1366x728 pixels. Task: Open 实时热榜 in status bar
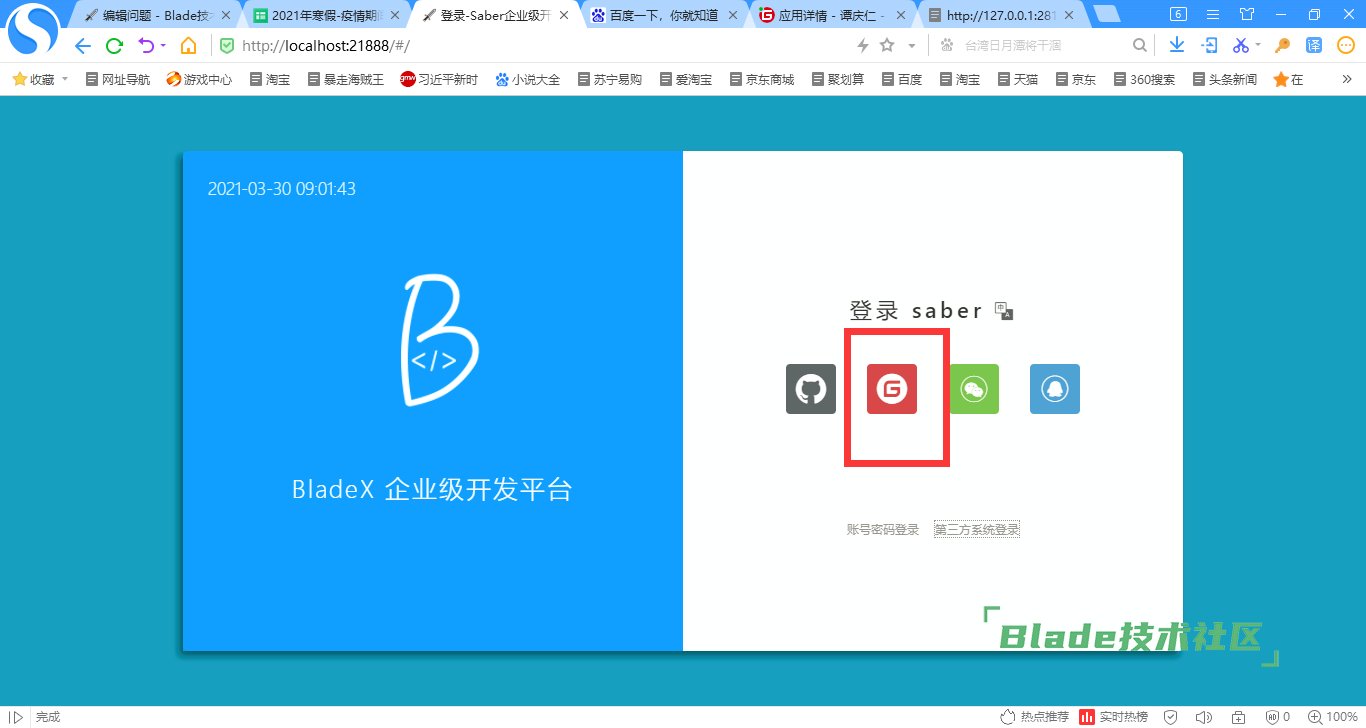1113,717
